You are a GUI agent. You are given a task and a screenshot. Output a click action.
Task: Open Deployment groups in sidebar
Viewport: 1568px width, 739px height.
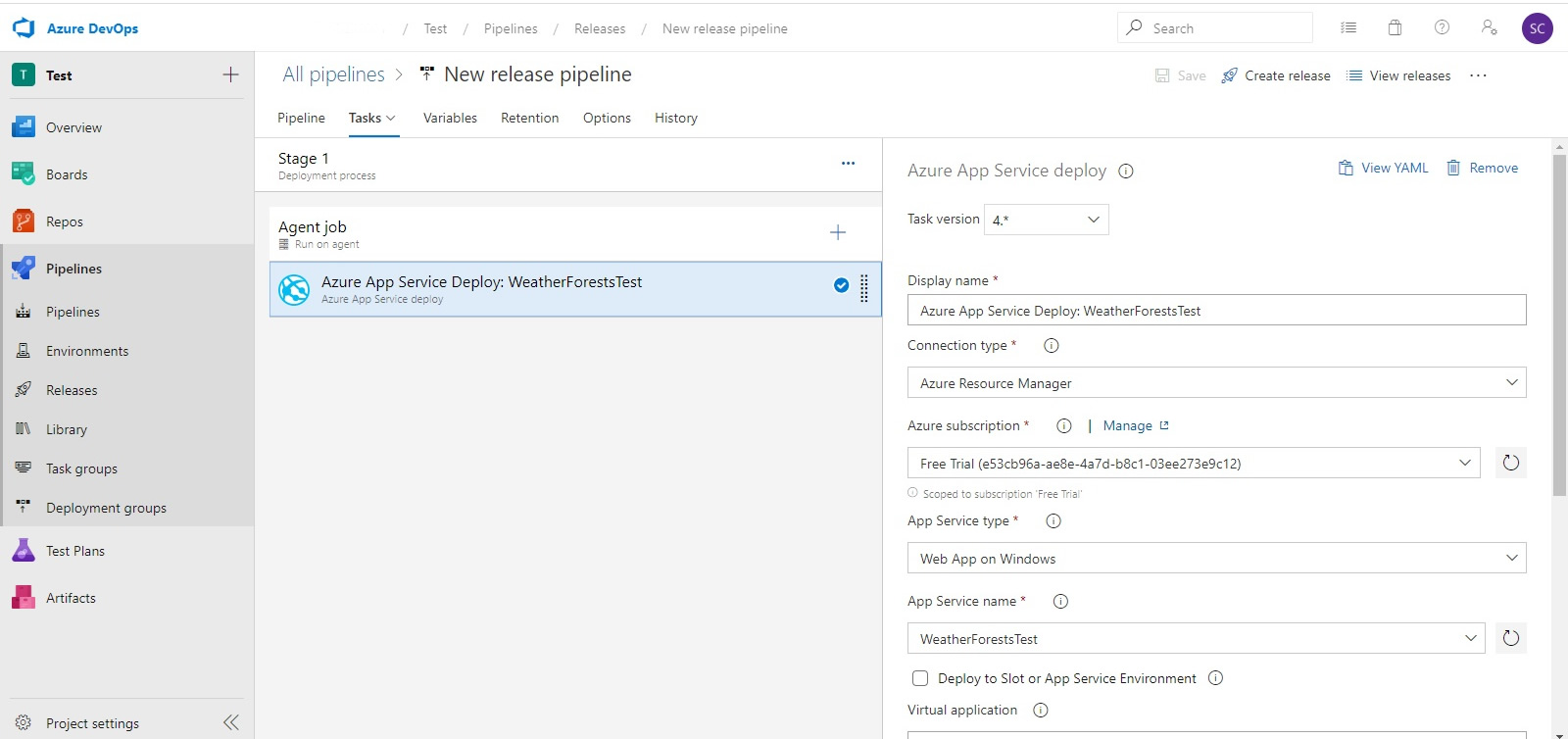coord(106,508)
